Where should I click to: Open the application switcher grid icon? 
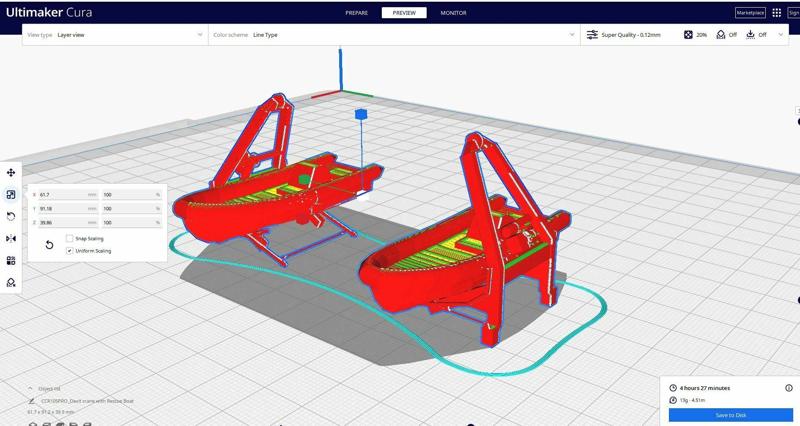pyautogui.click(x=777, y=13)
